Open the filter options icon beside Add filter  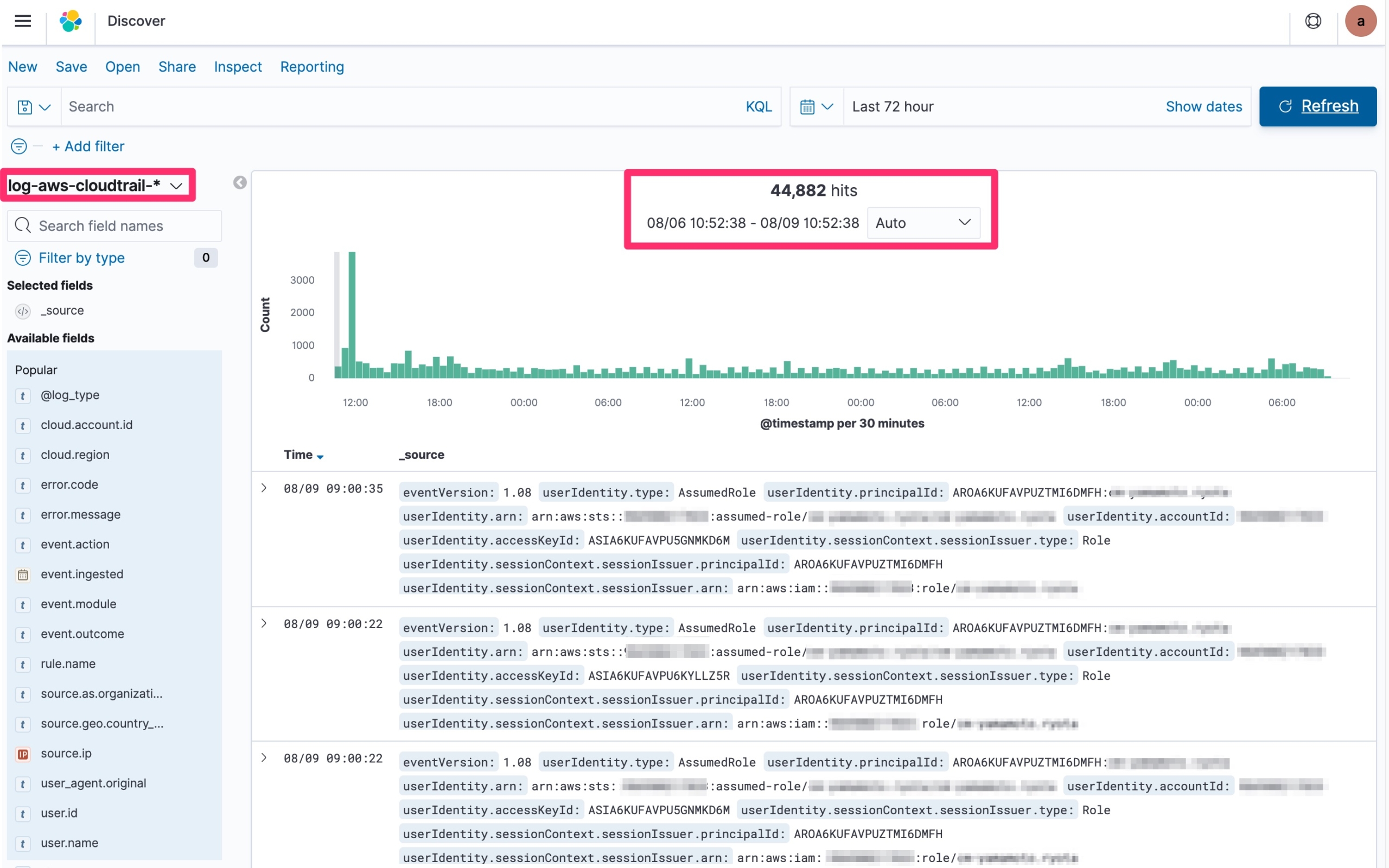[19, 146]
